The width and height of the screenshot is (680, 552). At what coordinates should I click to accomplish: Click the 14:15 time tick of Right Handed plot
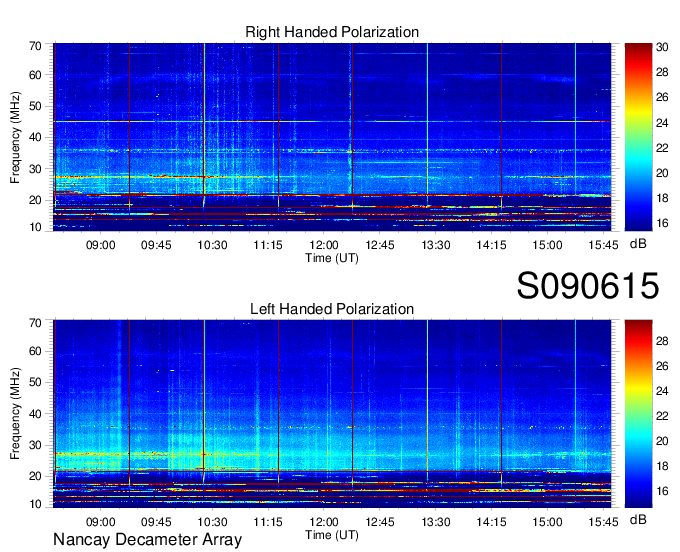click(x=491, y=245)
